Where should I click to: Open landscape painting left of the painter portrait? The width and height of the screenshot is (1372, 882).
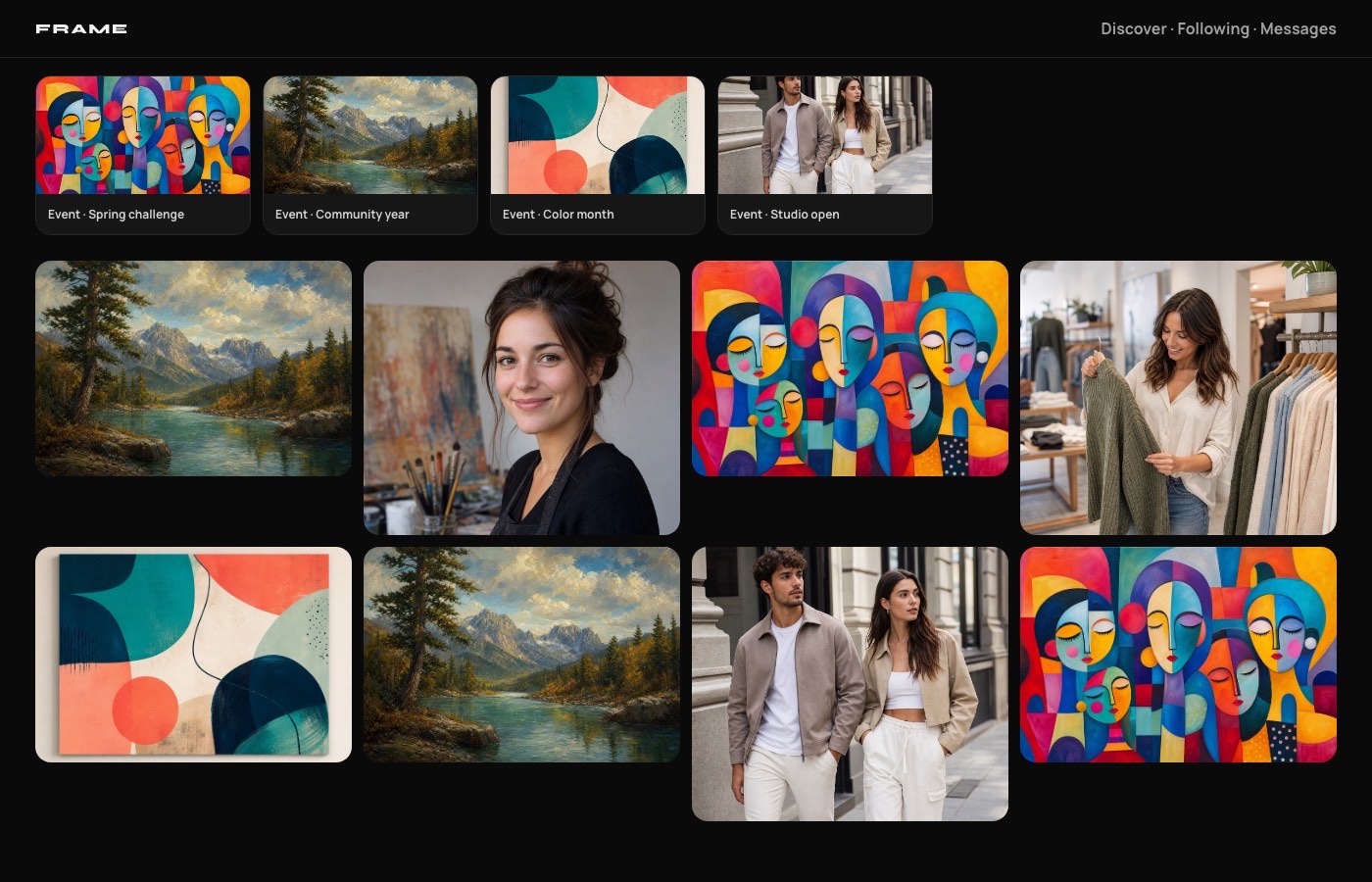coord(193,368)
